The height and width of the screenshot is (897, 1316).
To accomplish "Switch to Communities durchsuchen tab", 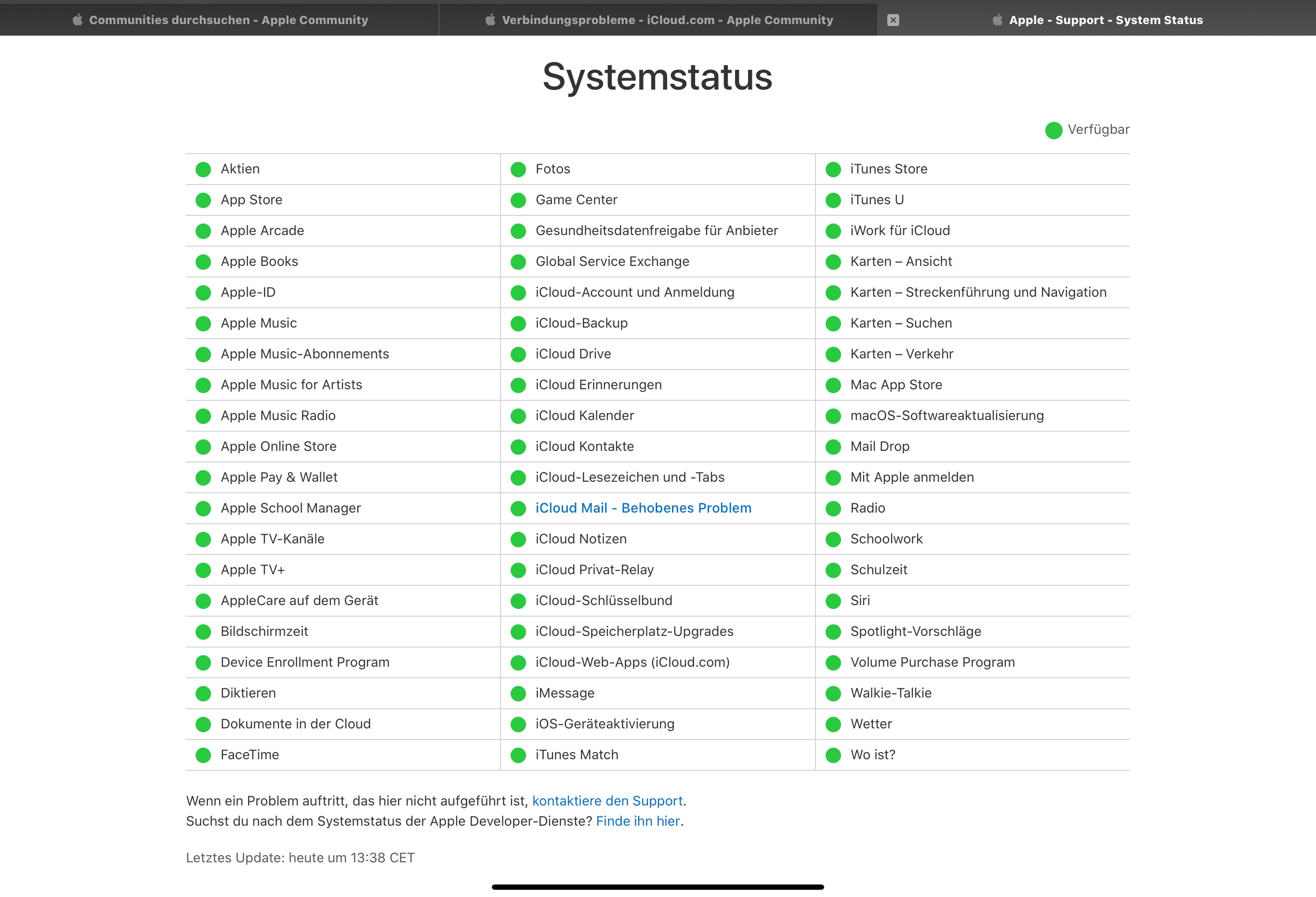I will (x=220, y=20).
